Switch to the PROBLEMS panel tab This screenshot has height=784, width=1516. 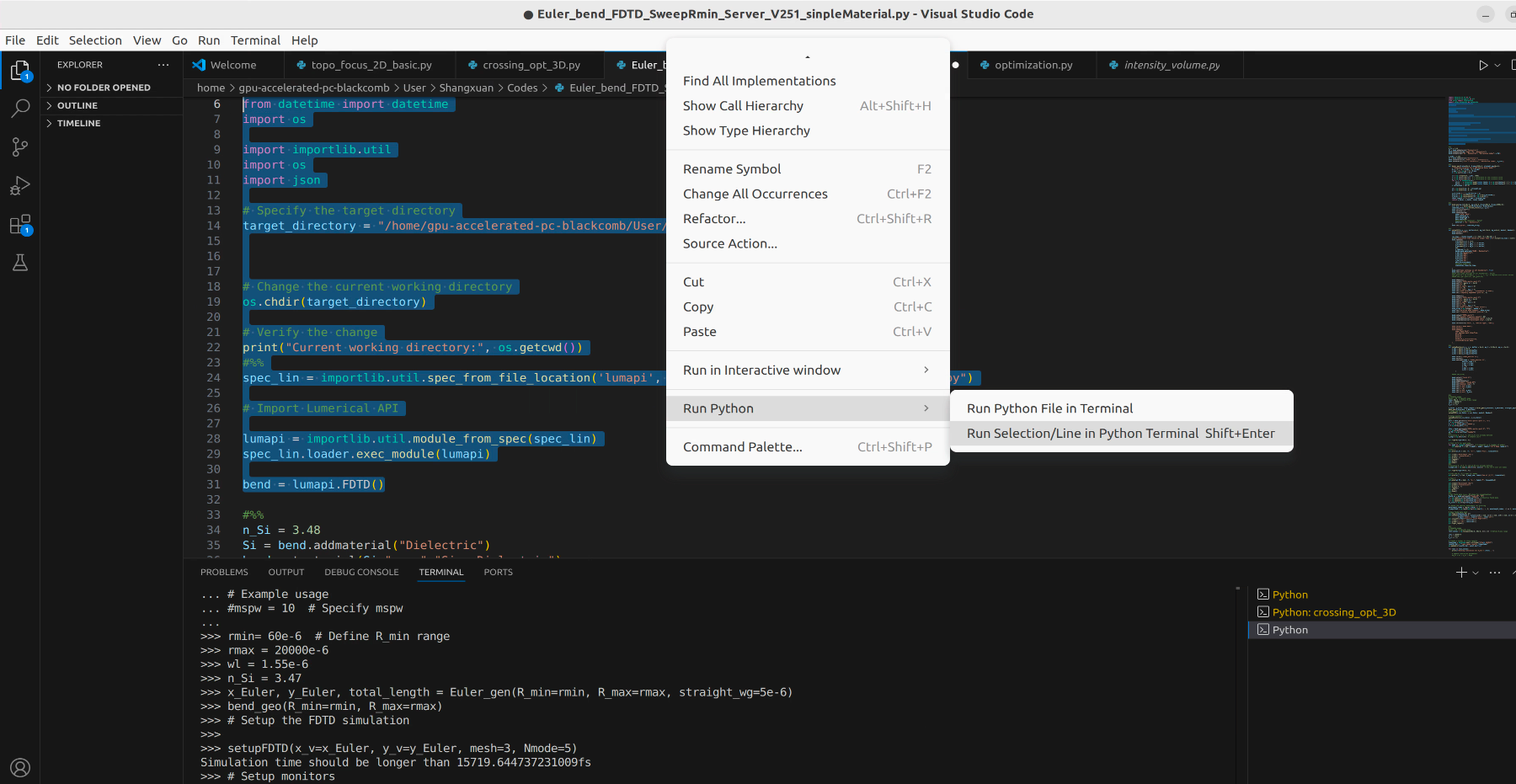tap(224, 573)
